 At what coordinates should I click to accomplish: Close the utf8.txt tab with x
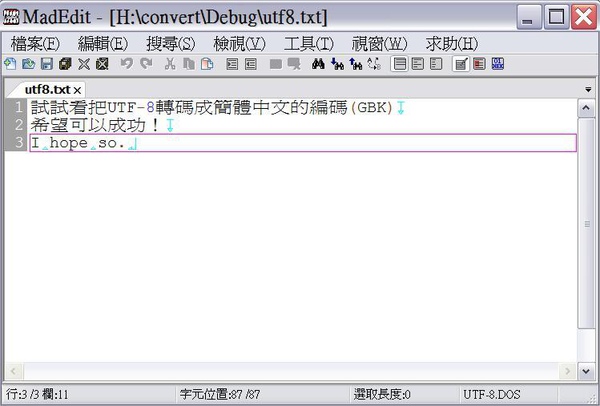click(x=77, y=90)
